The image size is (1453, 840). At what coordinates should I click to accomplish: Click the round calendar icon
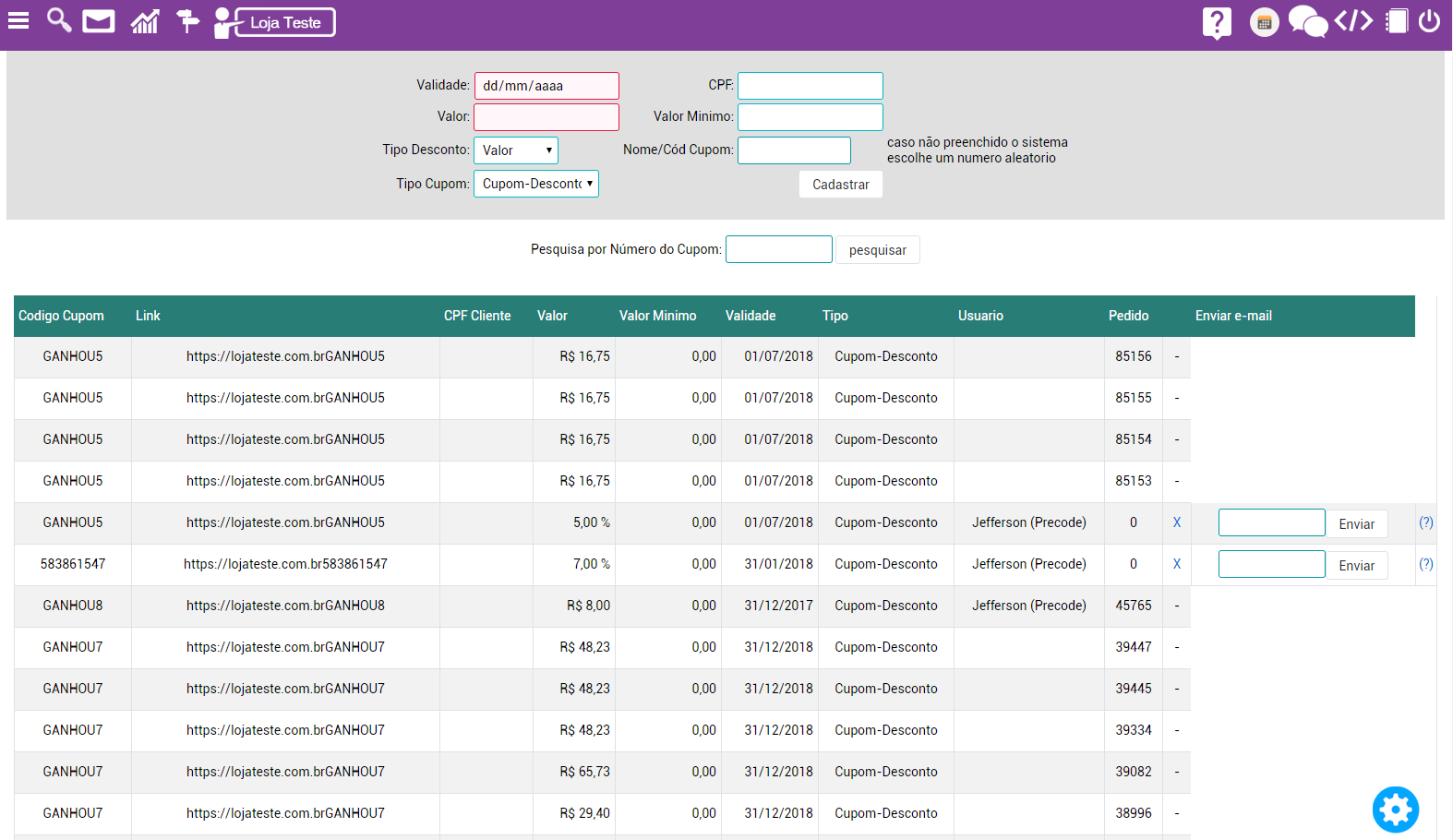[x=1265, y=22]
